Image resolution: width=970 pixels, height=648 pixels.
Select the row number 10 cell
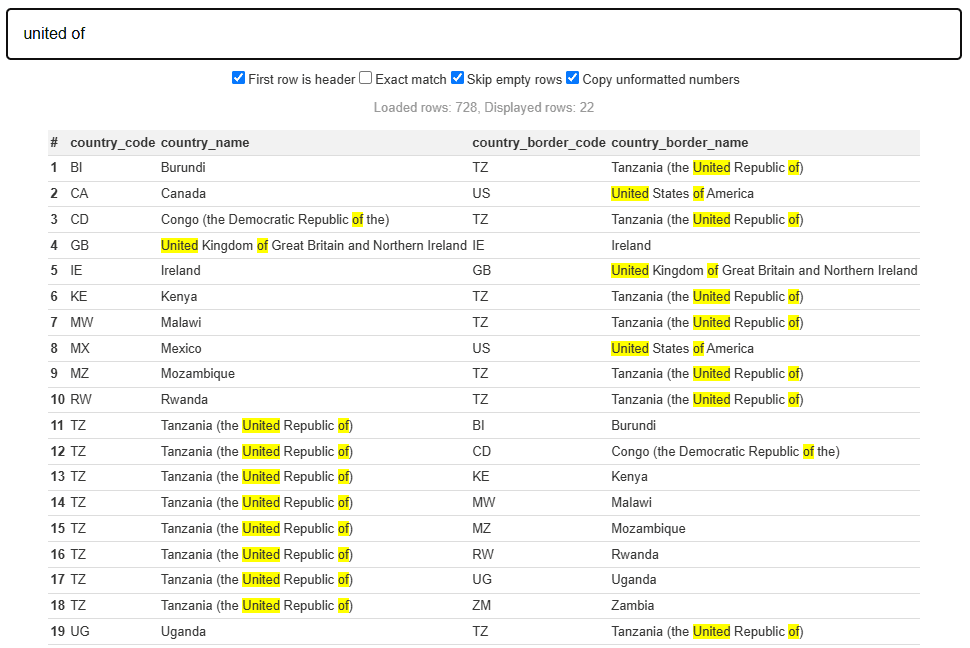coord(58,400)
